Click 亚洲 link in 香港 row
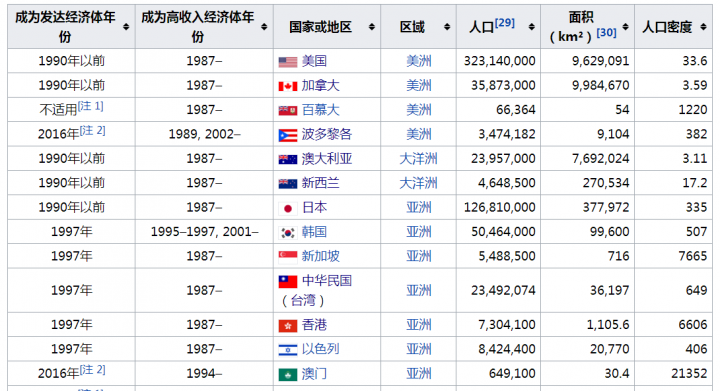This screenshot has width=720, height=391. coord(418,325)
